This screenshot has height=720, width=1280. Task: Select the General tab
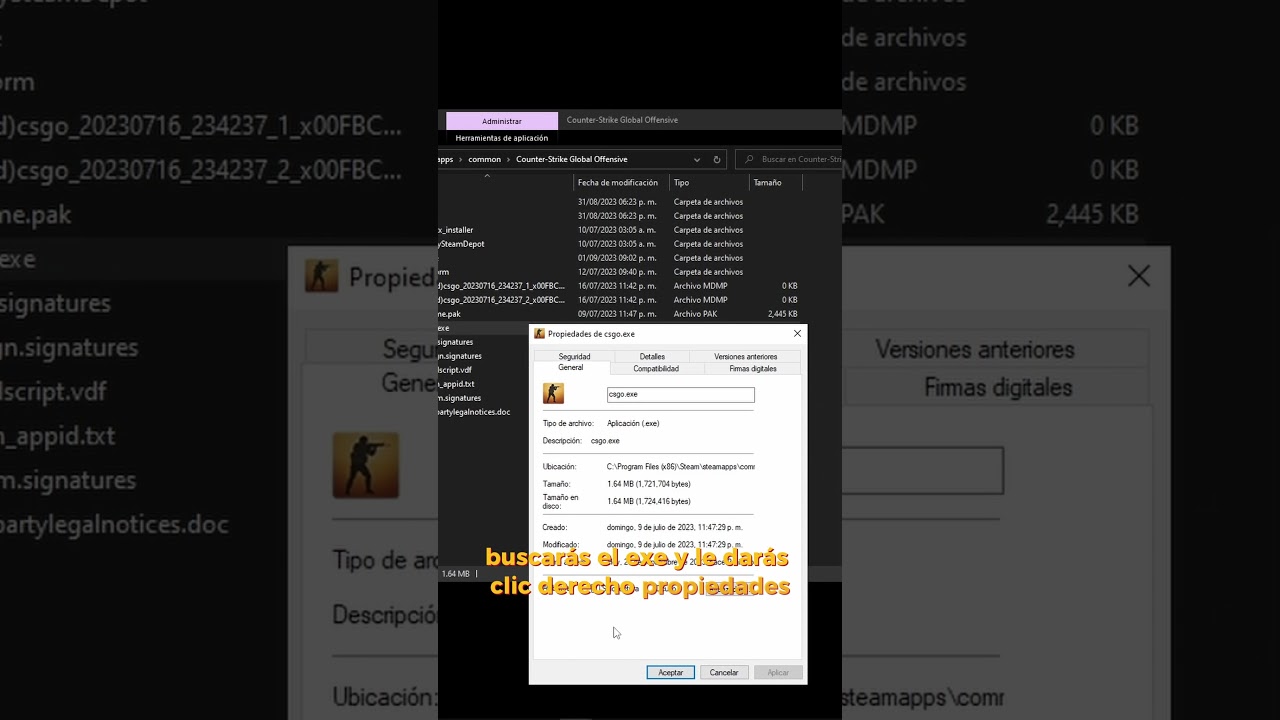[x=571, y=368]
